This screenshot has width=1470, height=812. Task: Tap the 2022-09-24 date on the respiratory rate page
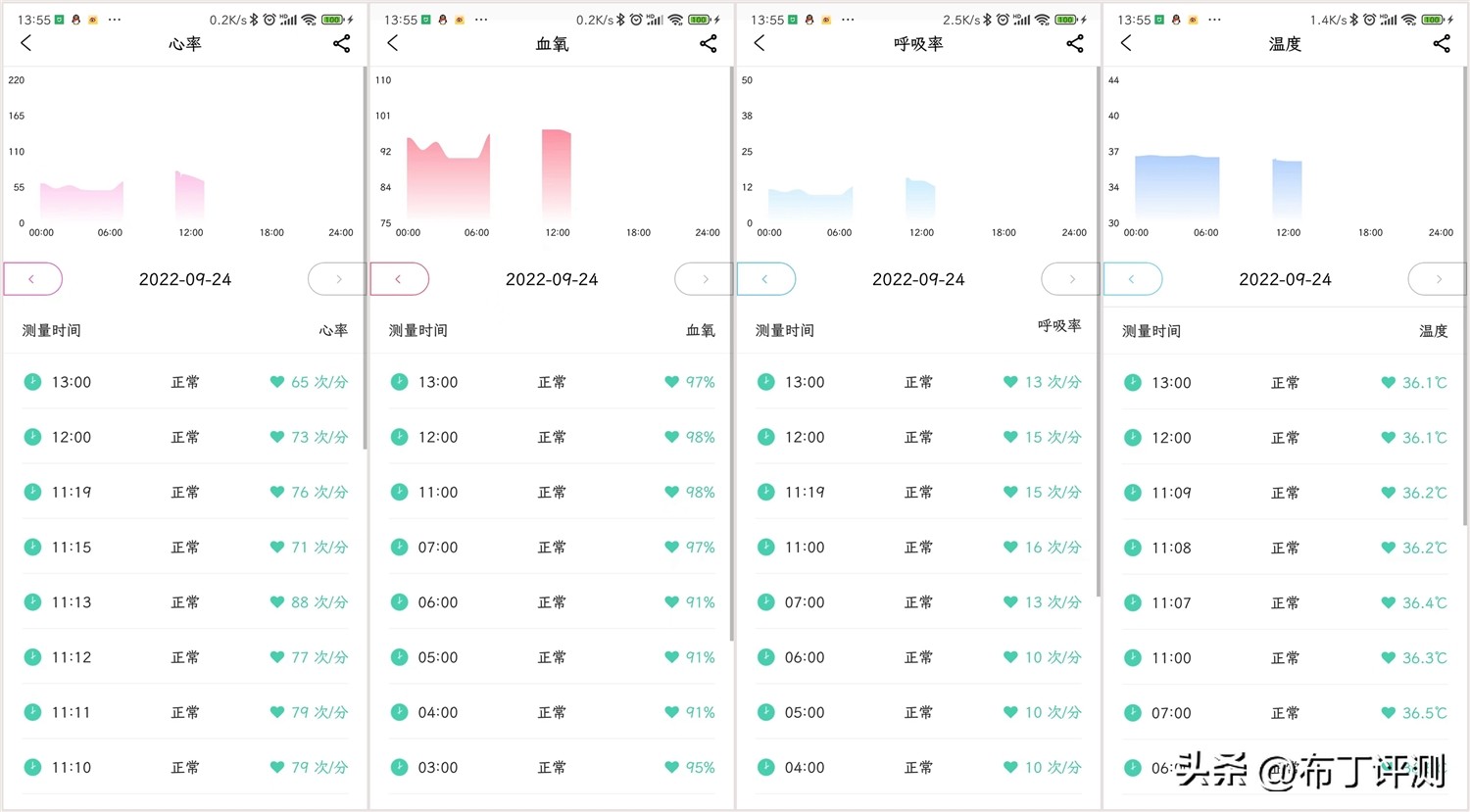pyautogui.click(x=918, y=279)
